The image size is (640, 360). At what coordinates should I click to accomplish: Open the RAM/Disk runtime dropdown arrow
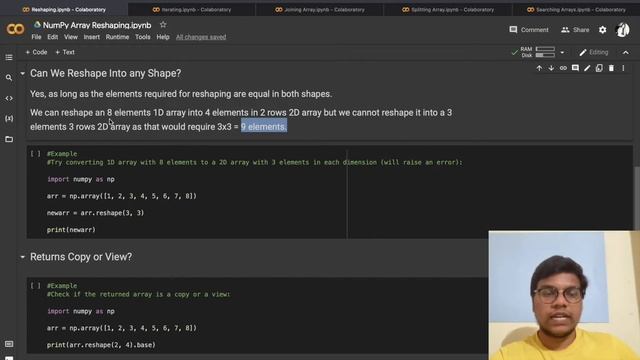tap(562, 52)
